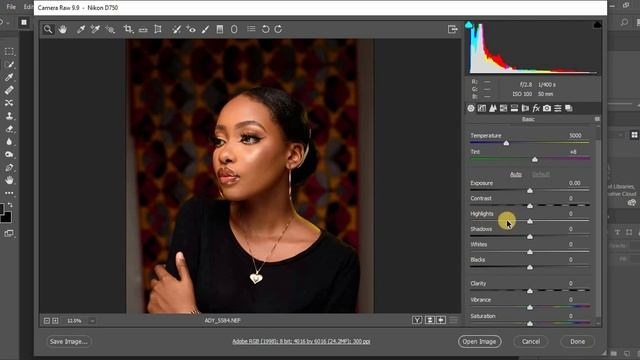This screenshot has height=360, width=640.
Task: Switch to the Lens Corrections panel tab
Action: coord(525,108)
